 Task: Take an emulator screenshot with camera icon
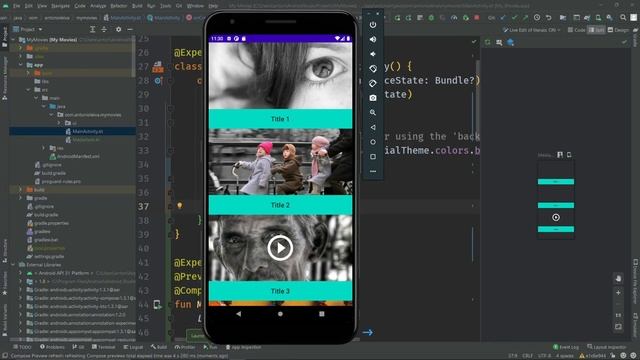373,98
